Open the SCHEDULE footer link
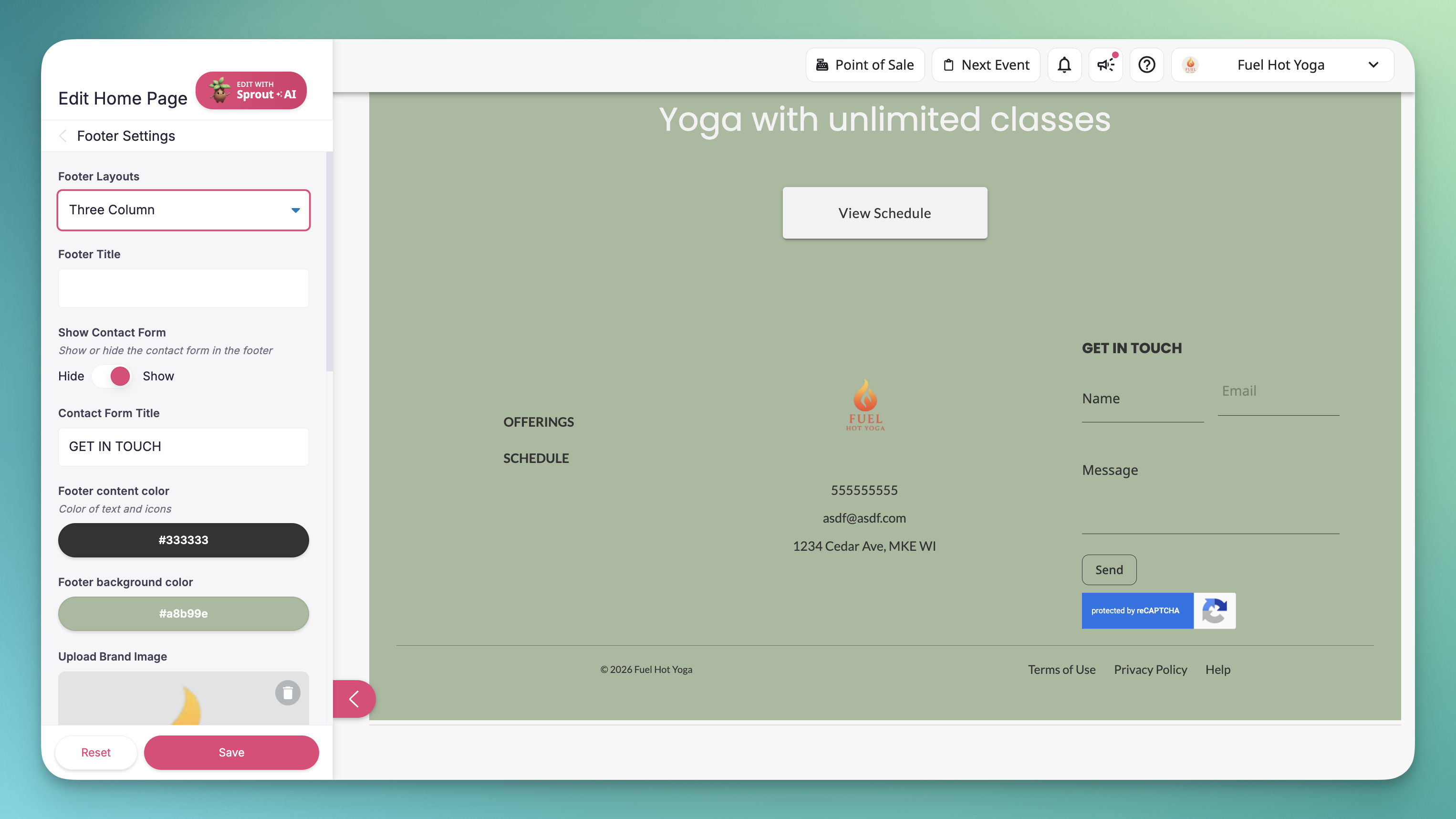 click(x=536, y=458)
